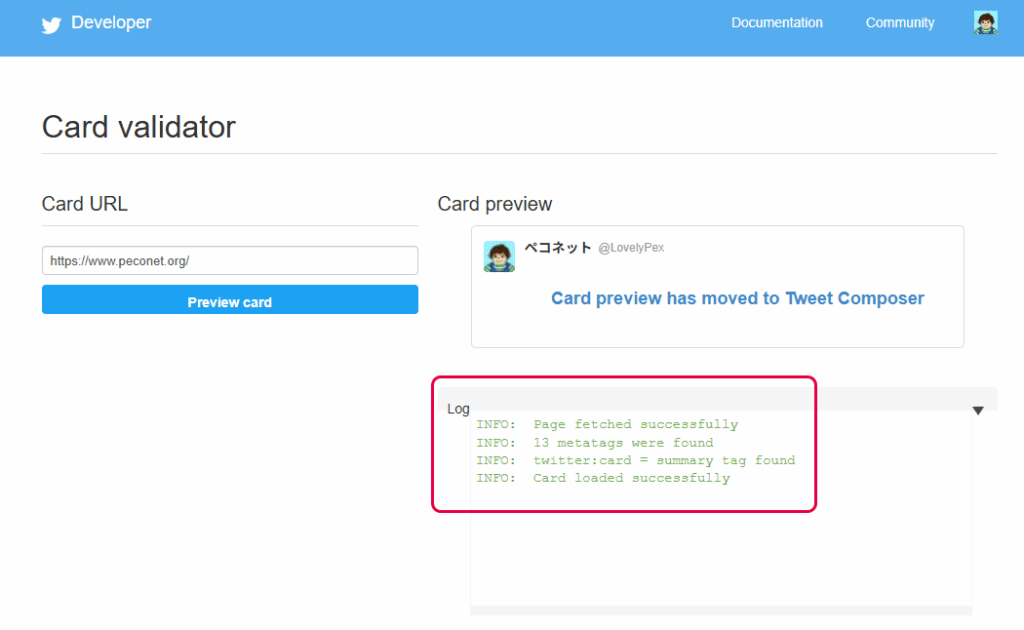This screenshot has width=1024, height=630.
Task: Collapse the Log panel arrow
Action: (978, 411)
